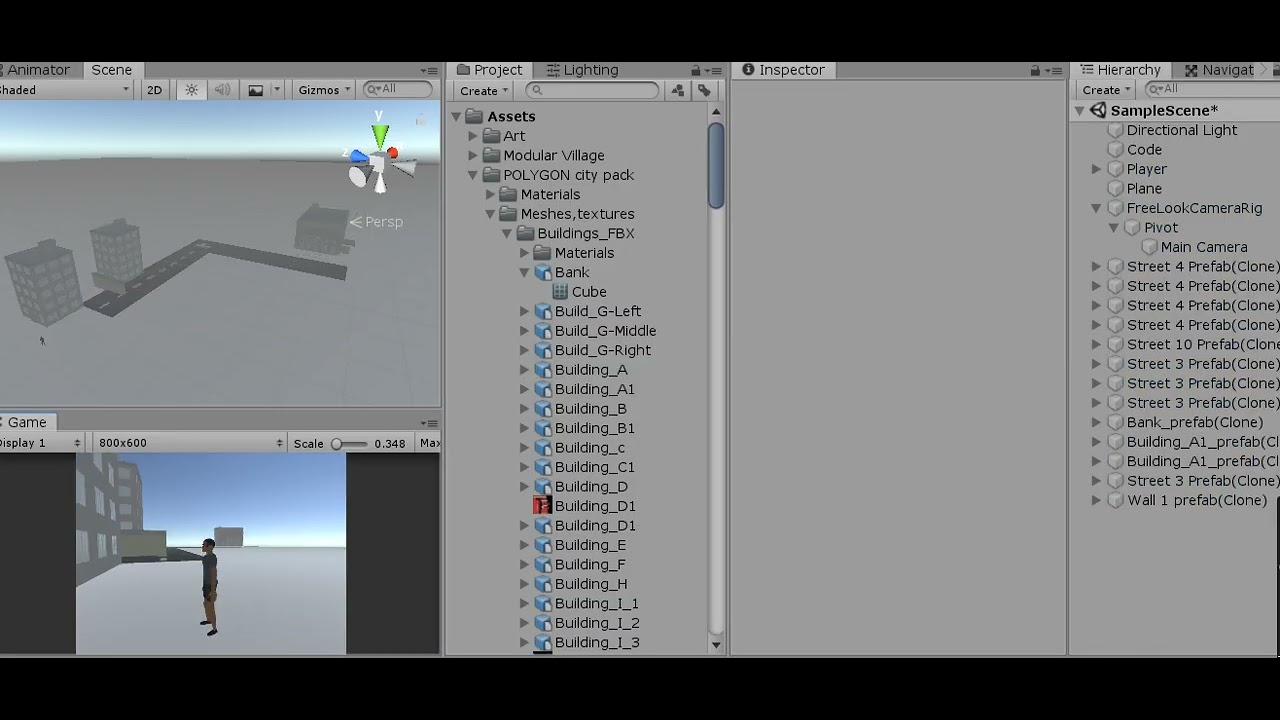Toggle the Inspector panel lock icon

pos(1036,70)
